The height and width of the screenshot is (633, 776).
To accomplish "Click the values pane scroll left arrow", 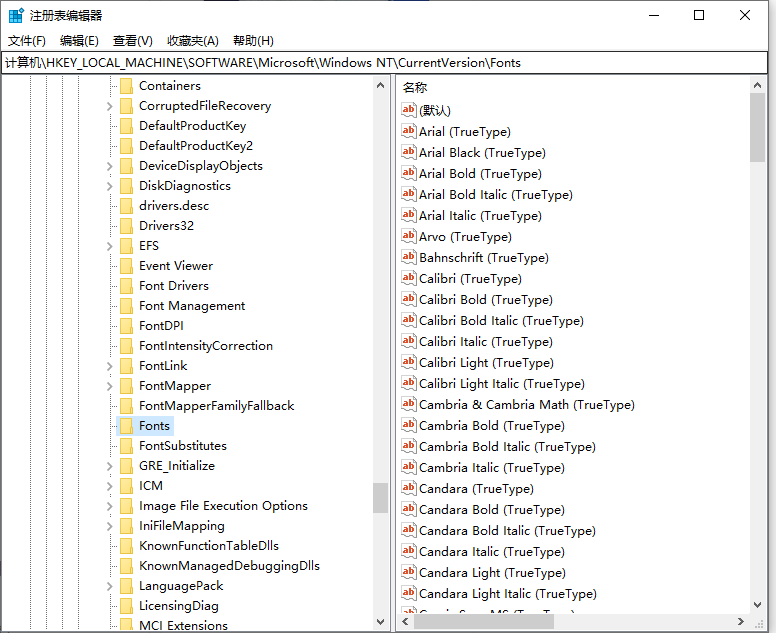I will (406, 622).
